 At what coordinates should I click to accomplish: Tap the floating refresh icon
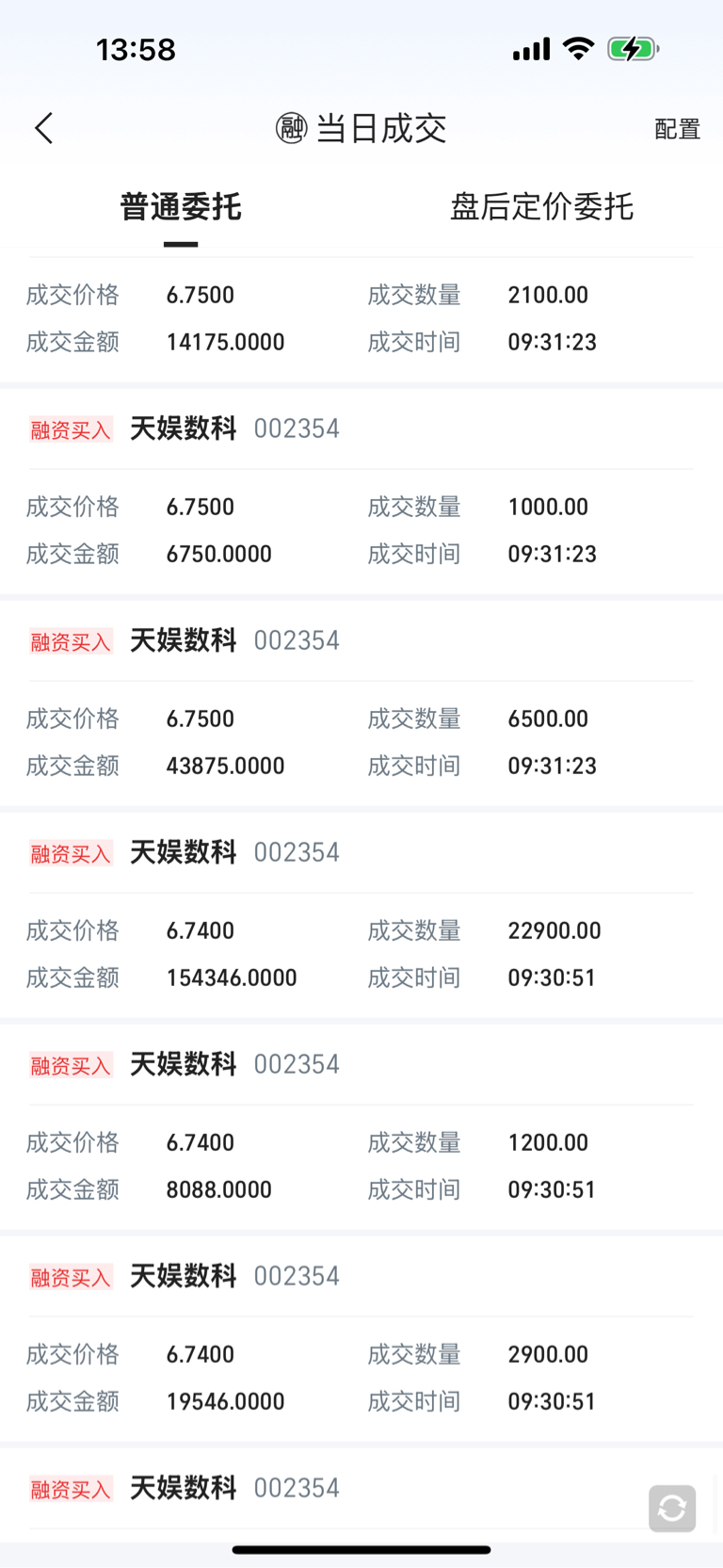point(672,1509)
